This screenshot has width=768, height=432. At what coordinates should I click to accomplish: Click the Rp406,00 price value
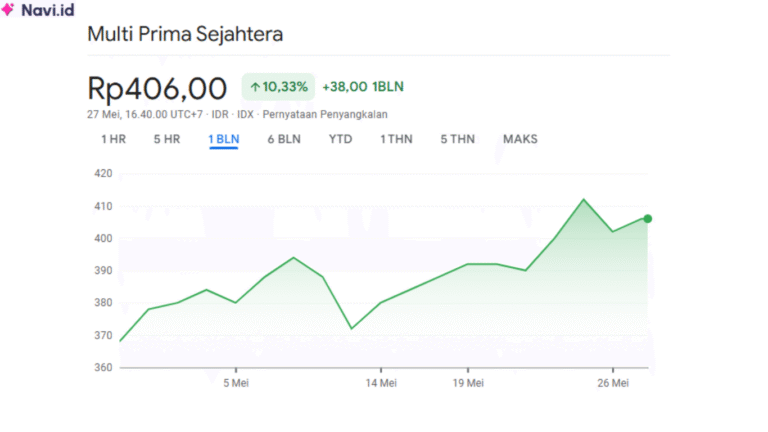157,88
